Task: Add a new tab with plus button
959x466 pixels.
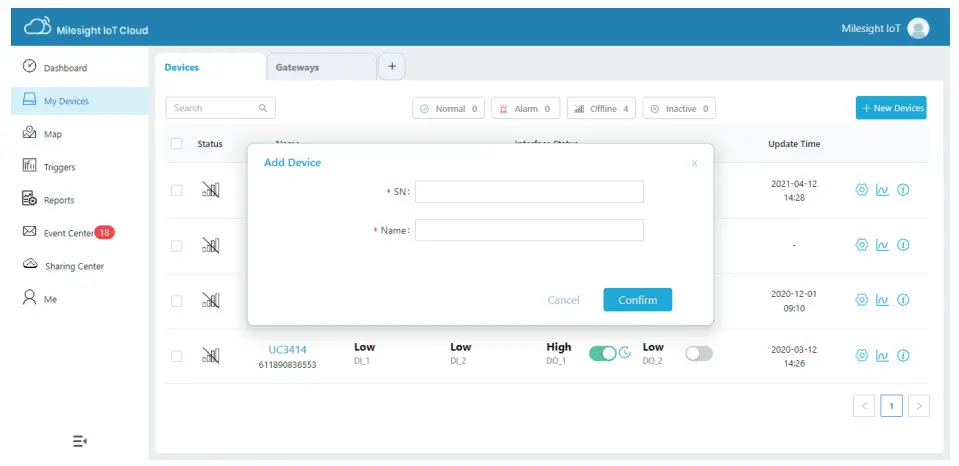Action: pos(392,67)
